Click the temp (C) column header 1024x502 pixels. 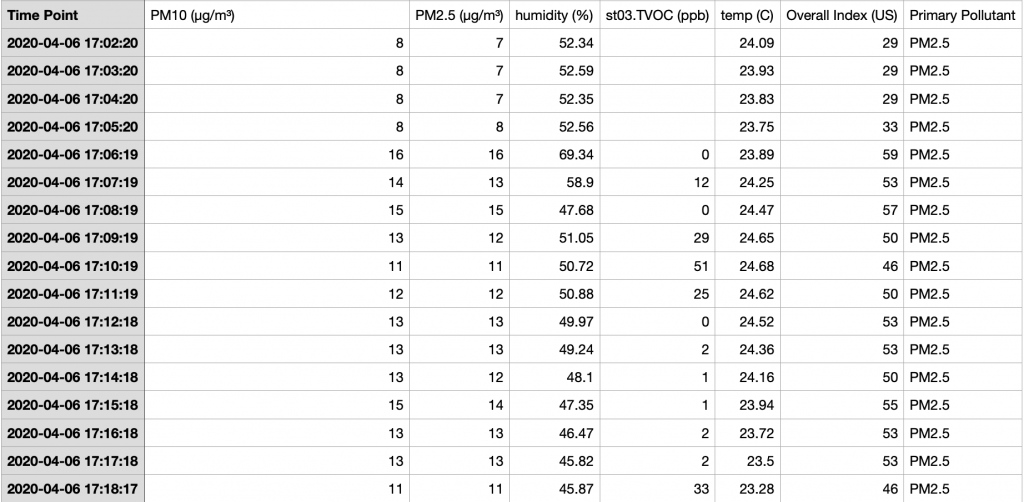pyautogui.click(x=747, y=16)
